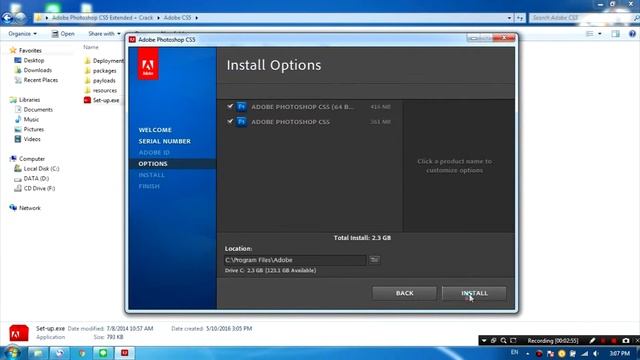640x360 pixels.
Task: Select Music library
Action: [27, 119]
